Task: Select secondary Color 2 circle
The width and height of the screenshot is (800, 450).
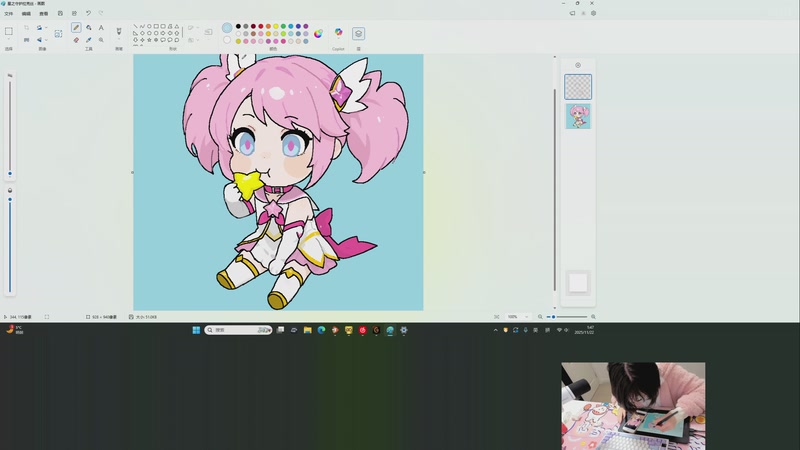Action: (x=227, y=40)
